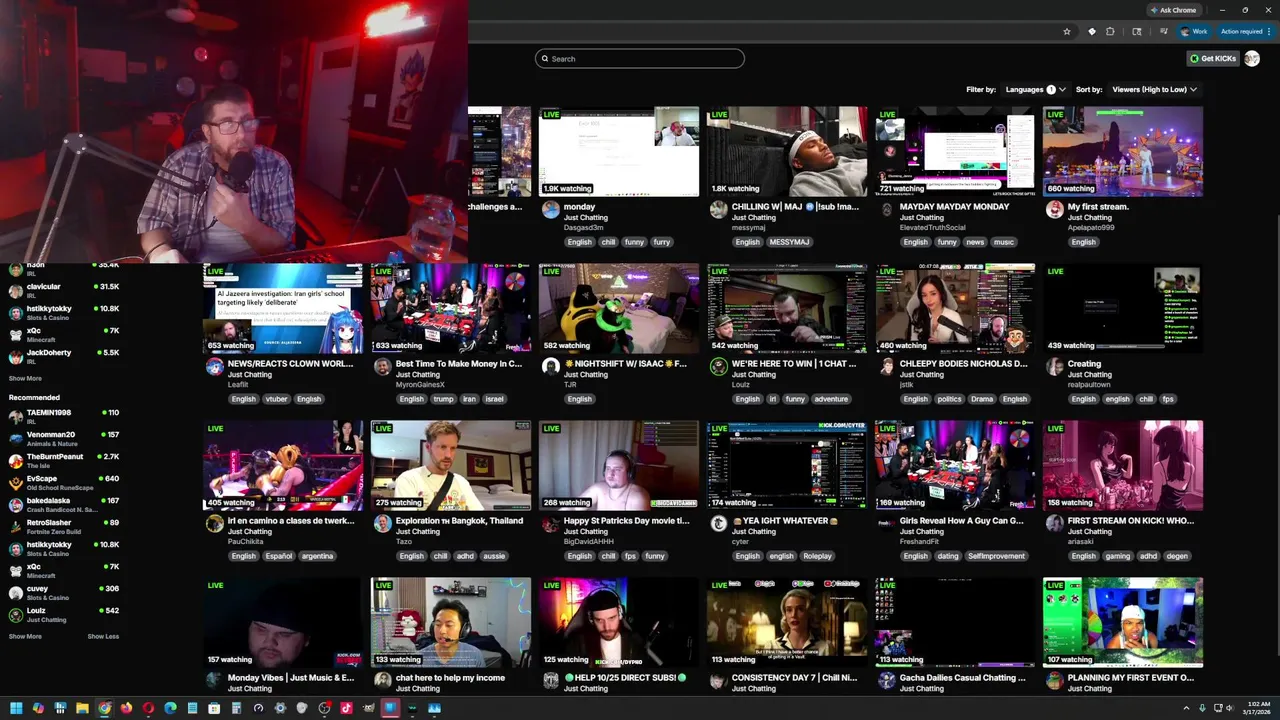Bookmark this page with the star icon
1280x720 pixels.
[1067, 31]
